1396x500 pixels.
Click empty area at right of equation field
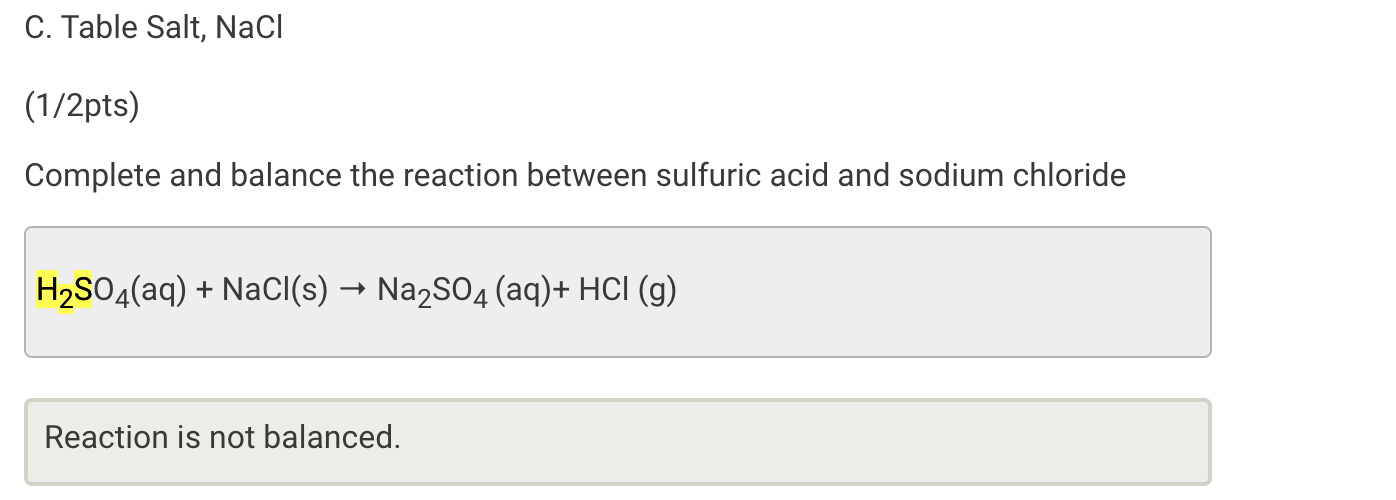950,291
